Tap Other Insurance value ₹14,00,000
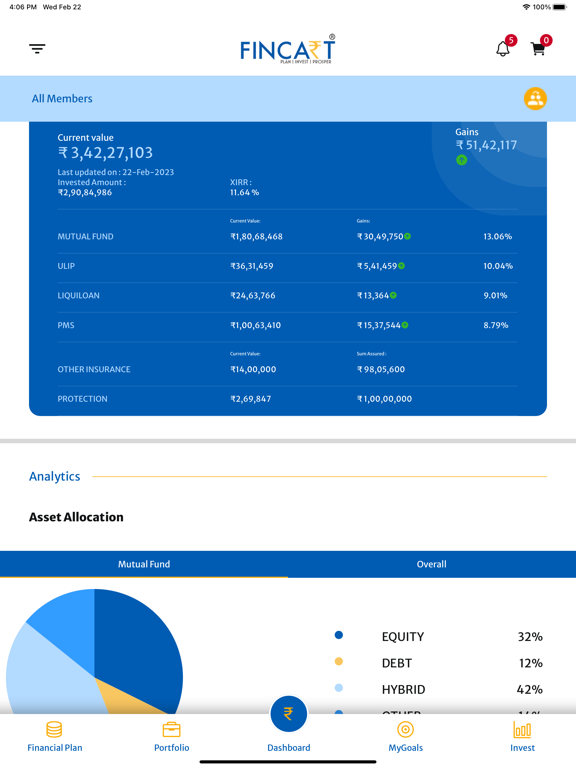 tap(253, 369)
